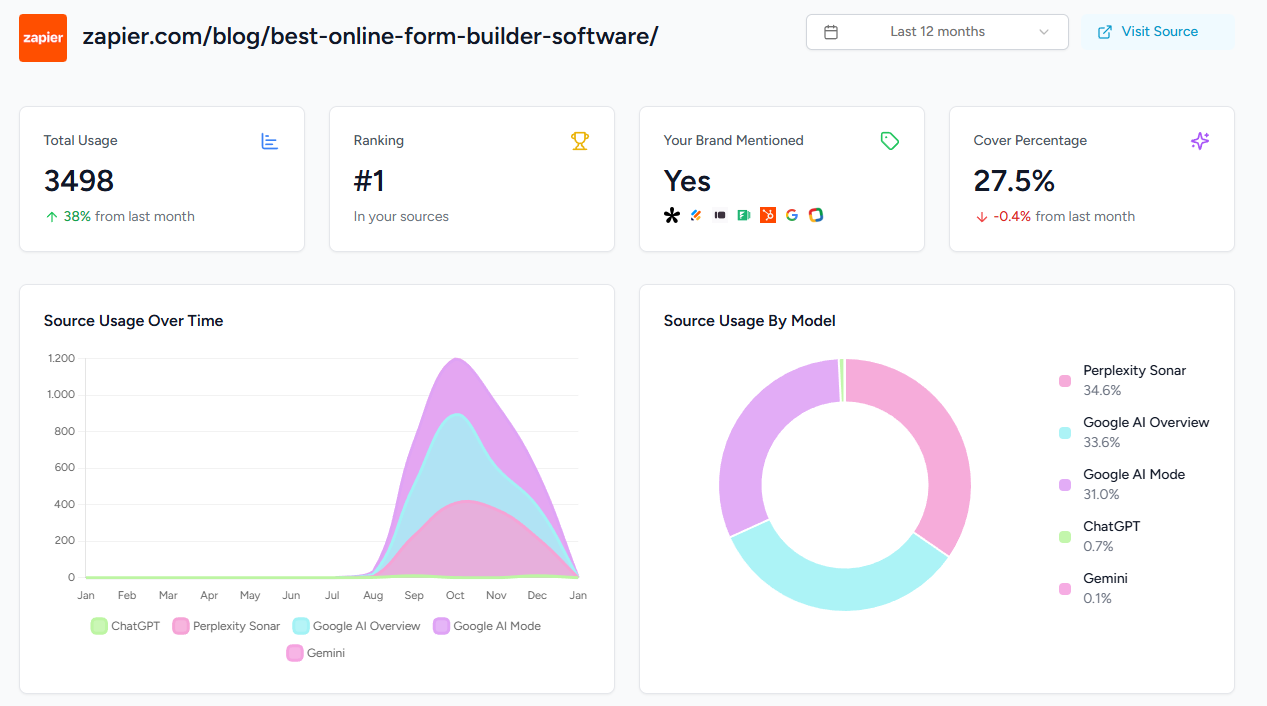The height and width of the screenshot is (706, 1267).
Task: Click the green tag icon in Brand Mentioned card
Action: point(890,141)
